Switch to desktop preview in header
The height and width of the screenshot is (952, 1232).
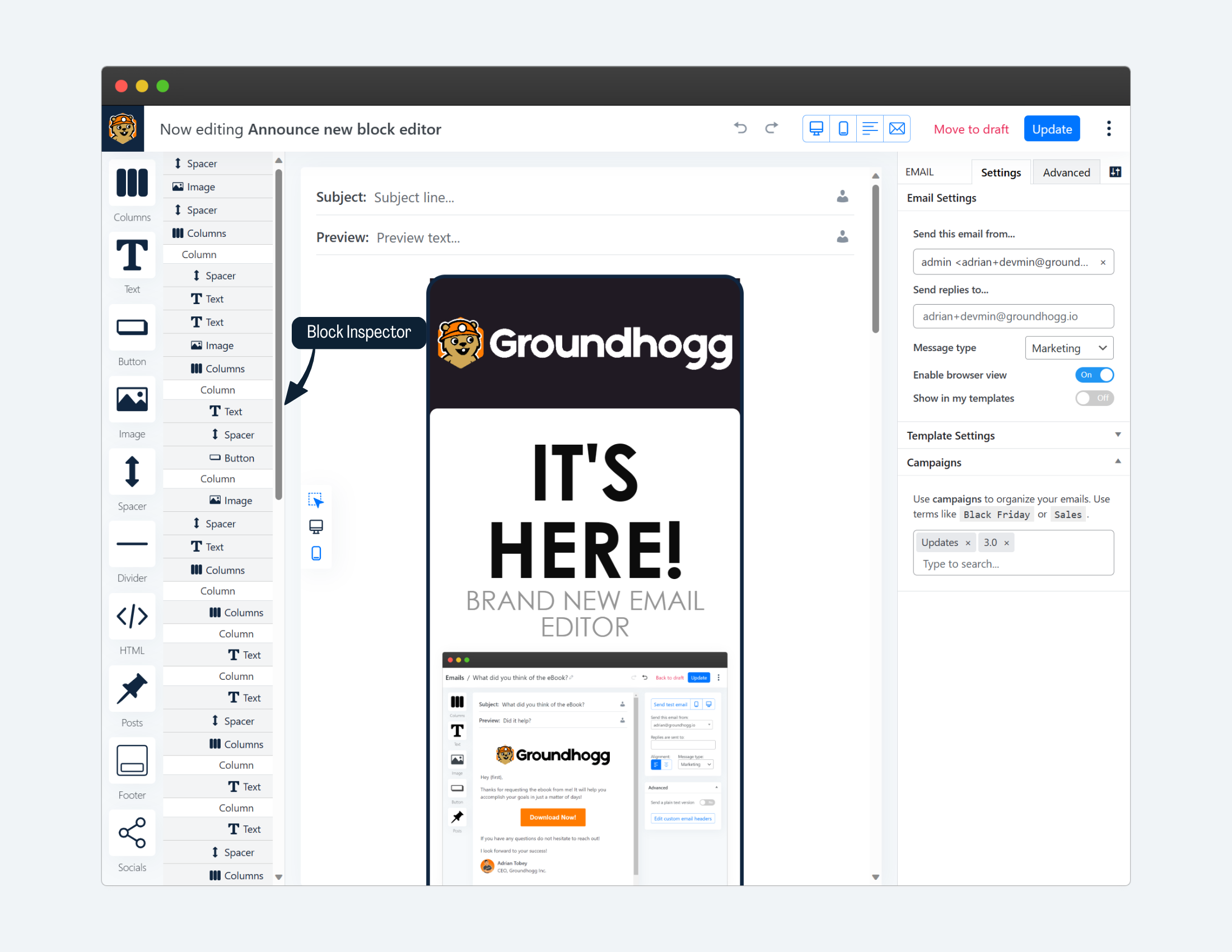(816, 129)
